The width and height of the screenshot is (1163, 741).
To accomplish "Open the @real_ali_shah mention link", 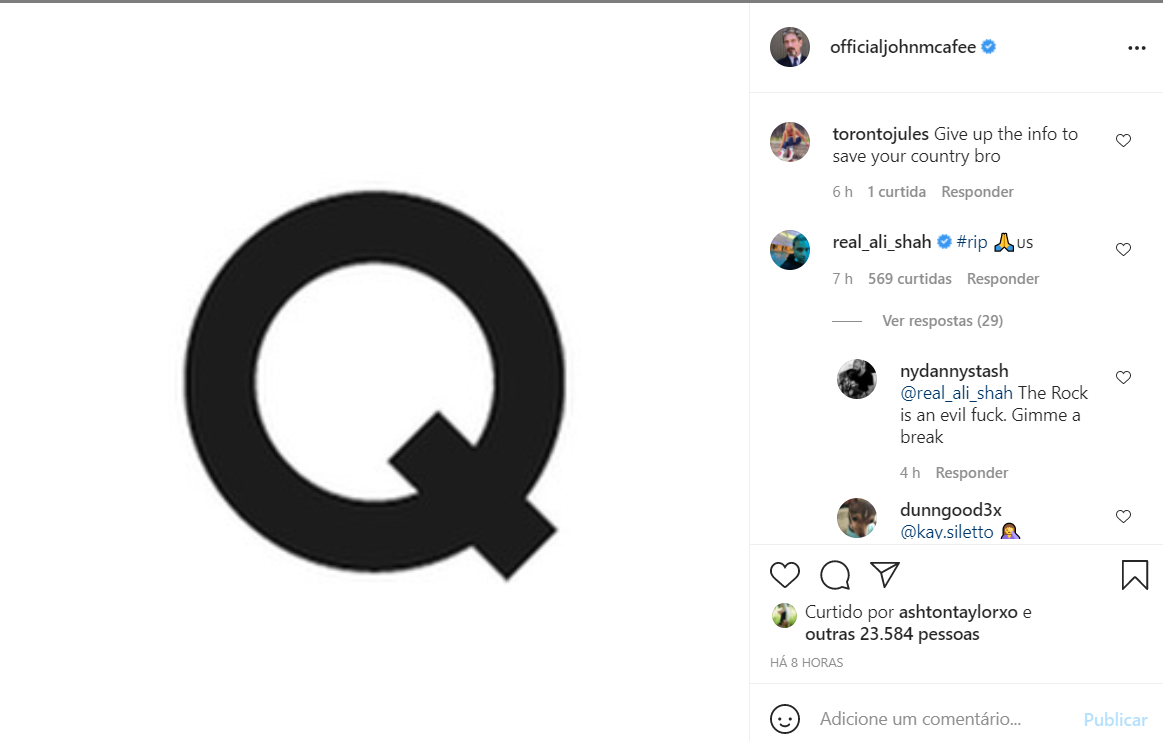I will 957,393.
